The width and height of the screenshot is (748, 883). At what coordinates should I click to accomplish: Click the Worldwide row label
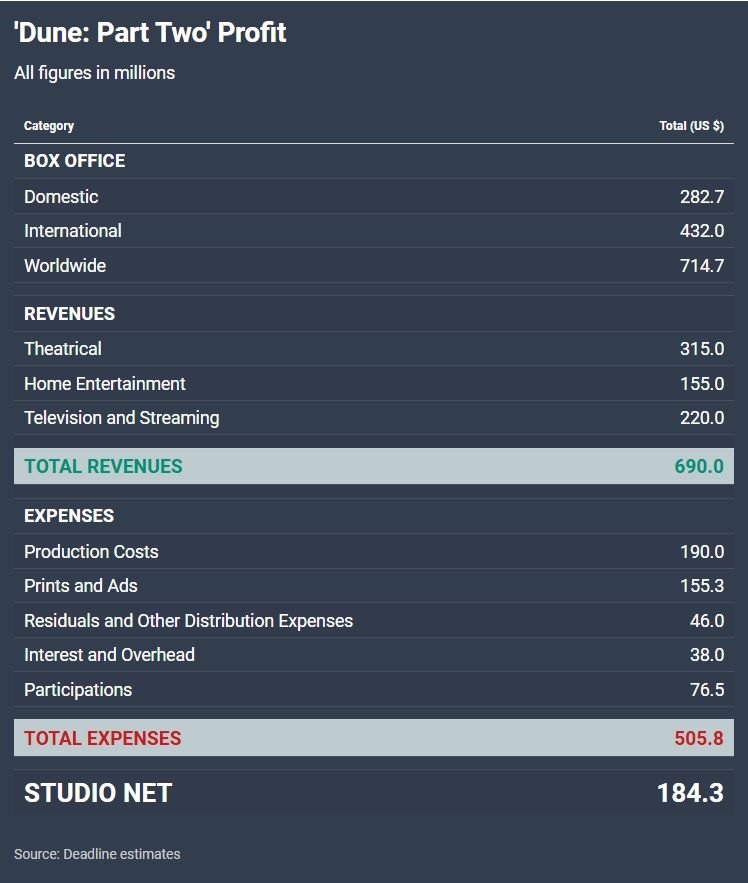(65, 266)
